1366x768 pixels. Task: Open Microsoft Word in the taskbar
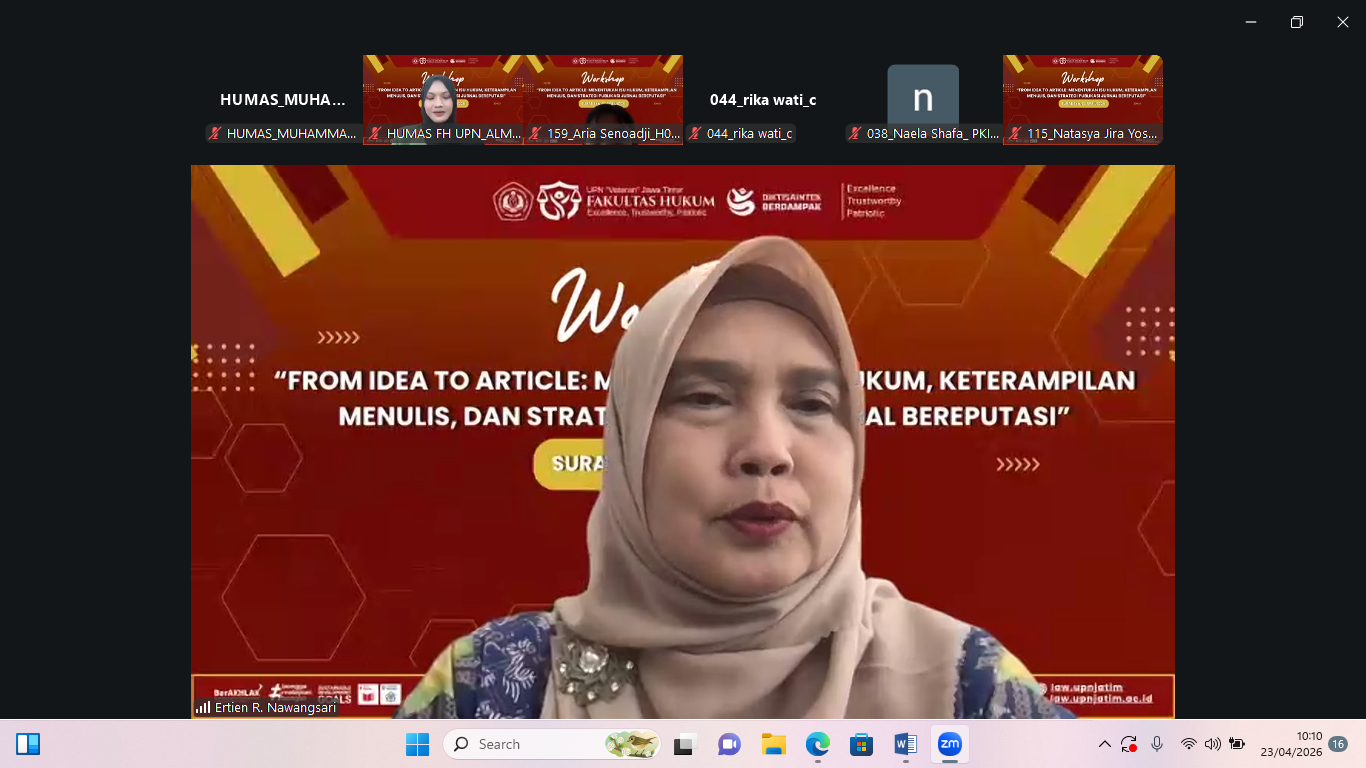tap(905, 744)
